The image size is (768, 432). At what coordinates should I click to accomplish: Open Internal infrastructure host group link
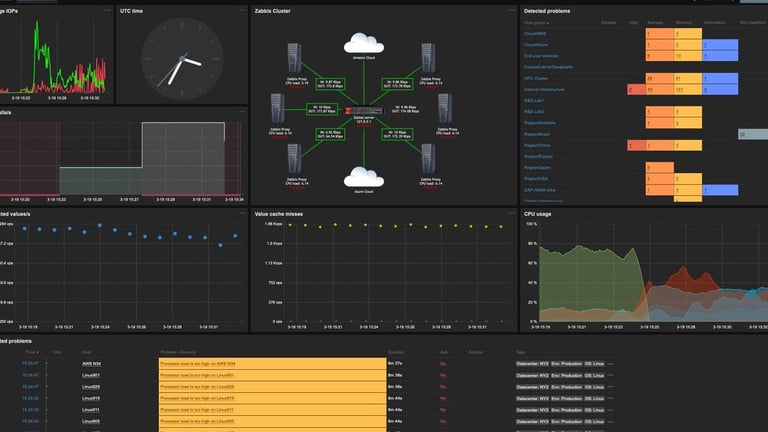544,90
